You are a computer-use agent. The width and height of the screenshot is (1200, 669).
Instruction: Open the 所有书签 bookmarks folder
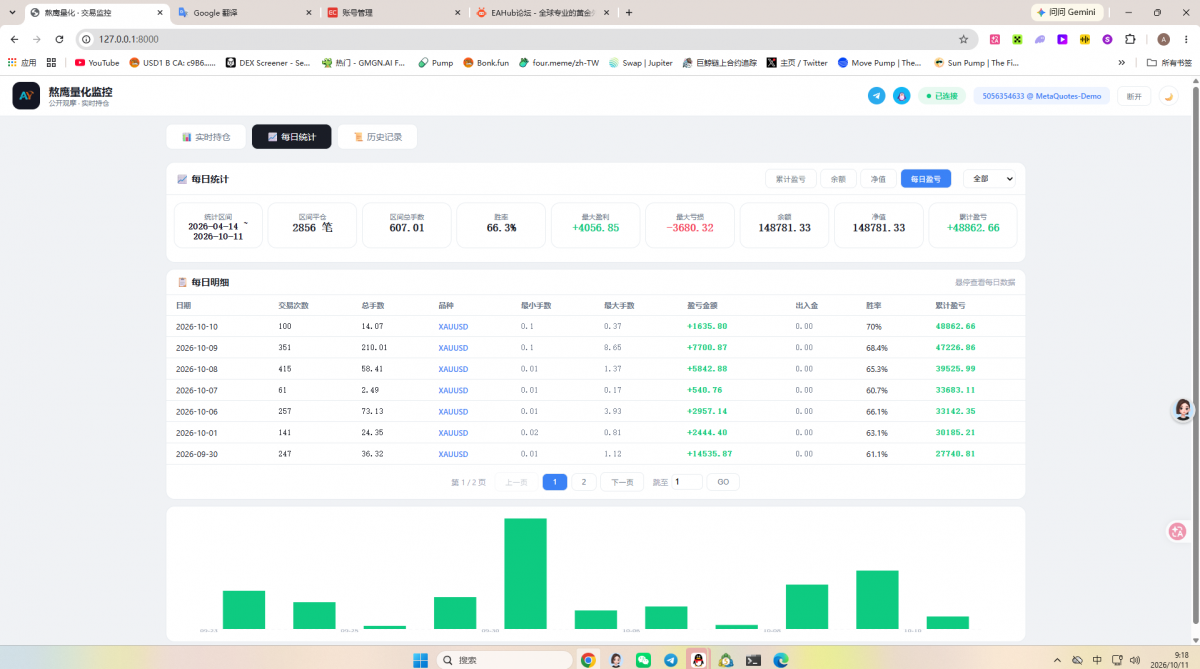coord(1169,62)
